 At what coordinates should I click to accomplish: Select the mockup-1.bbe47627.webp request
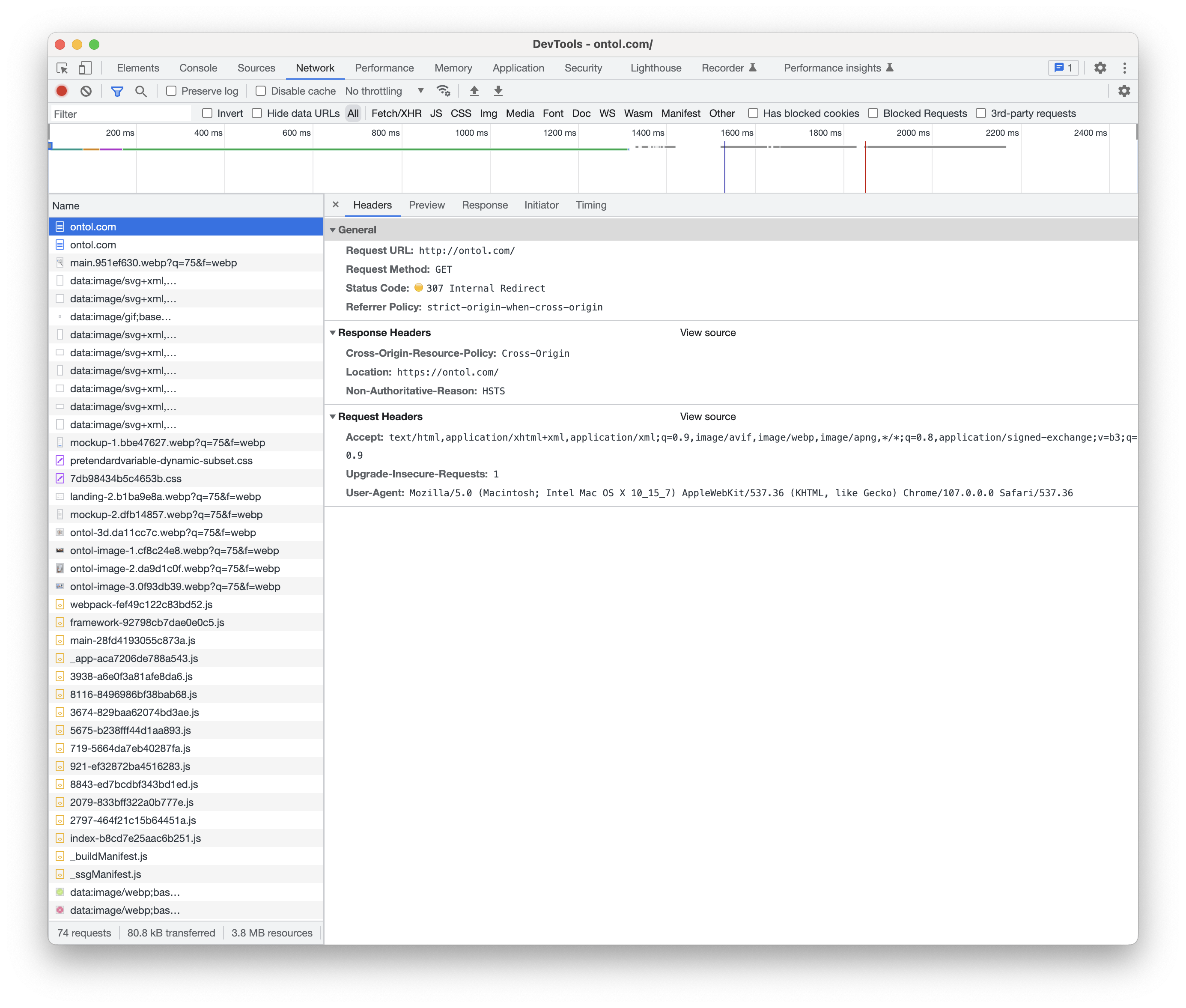tap(186, 442)
